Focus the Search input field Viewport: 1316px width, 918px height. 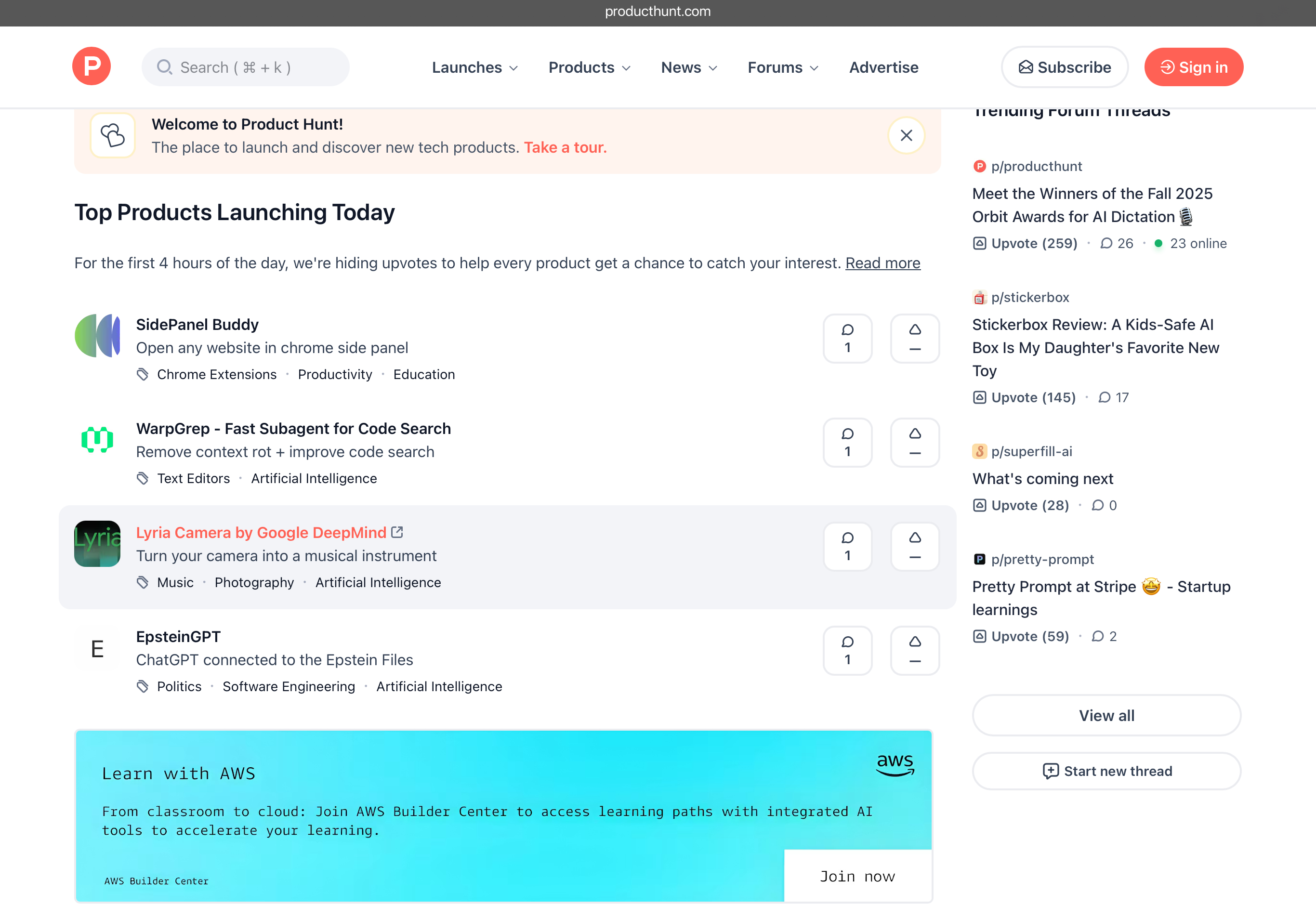coord(245,67)
